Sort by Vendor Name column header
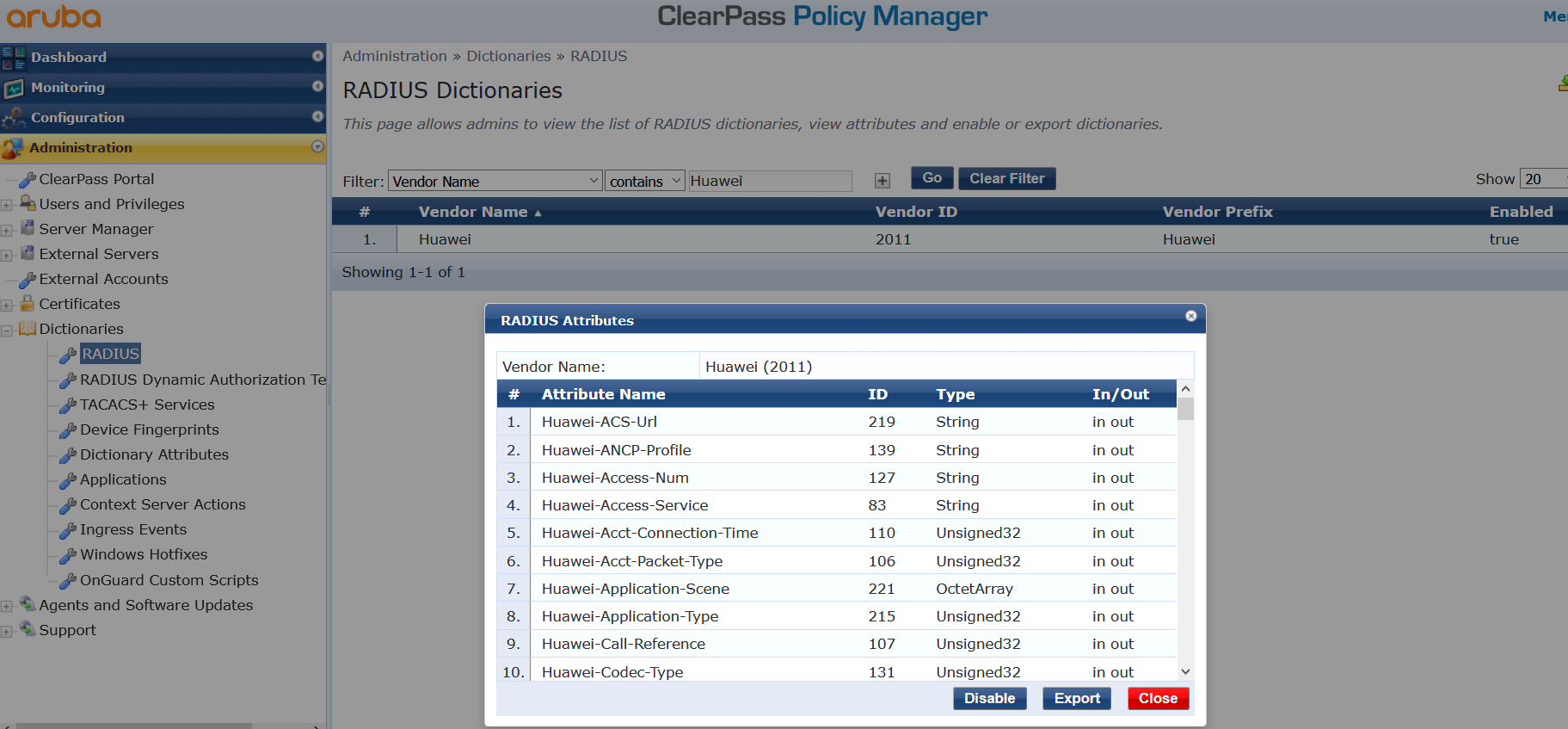This screenshot has width=1568, height=729. pos(479,212)
